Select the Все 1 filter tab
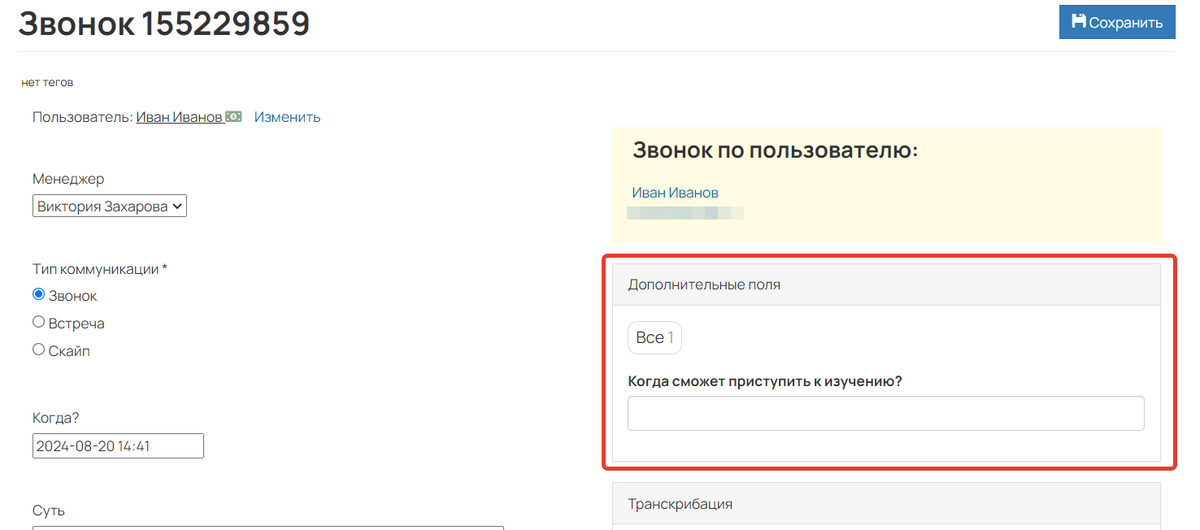The image size is (1200, 530). (655, 338)
